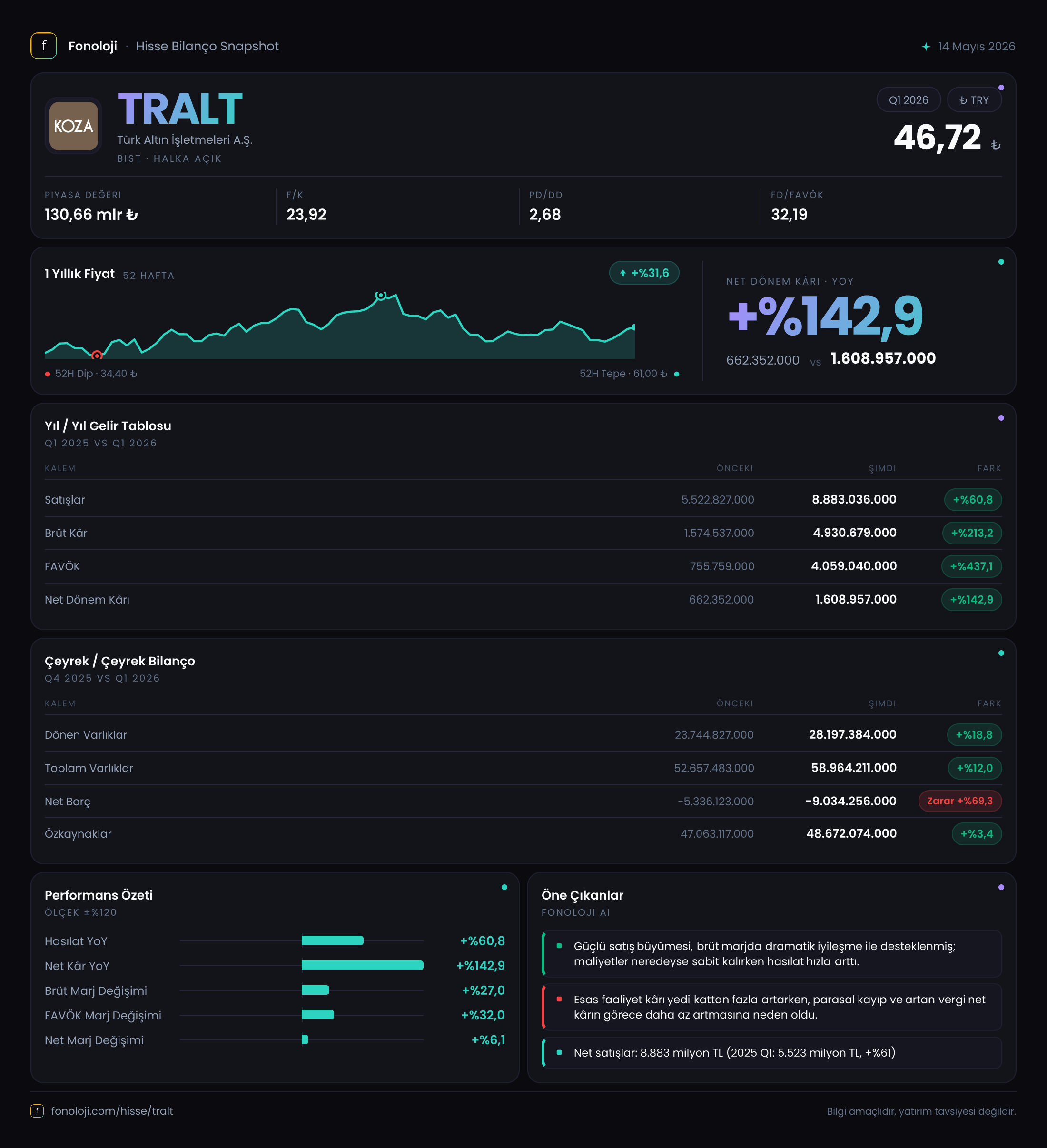
Task: Click the company name Türk Altın İşletmeleri A.Ş.
Action: pos(185,140)
